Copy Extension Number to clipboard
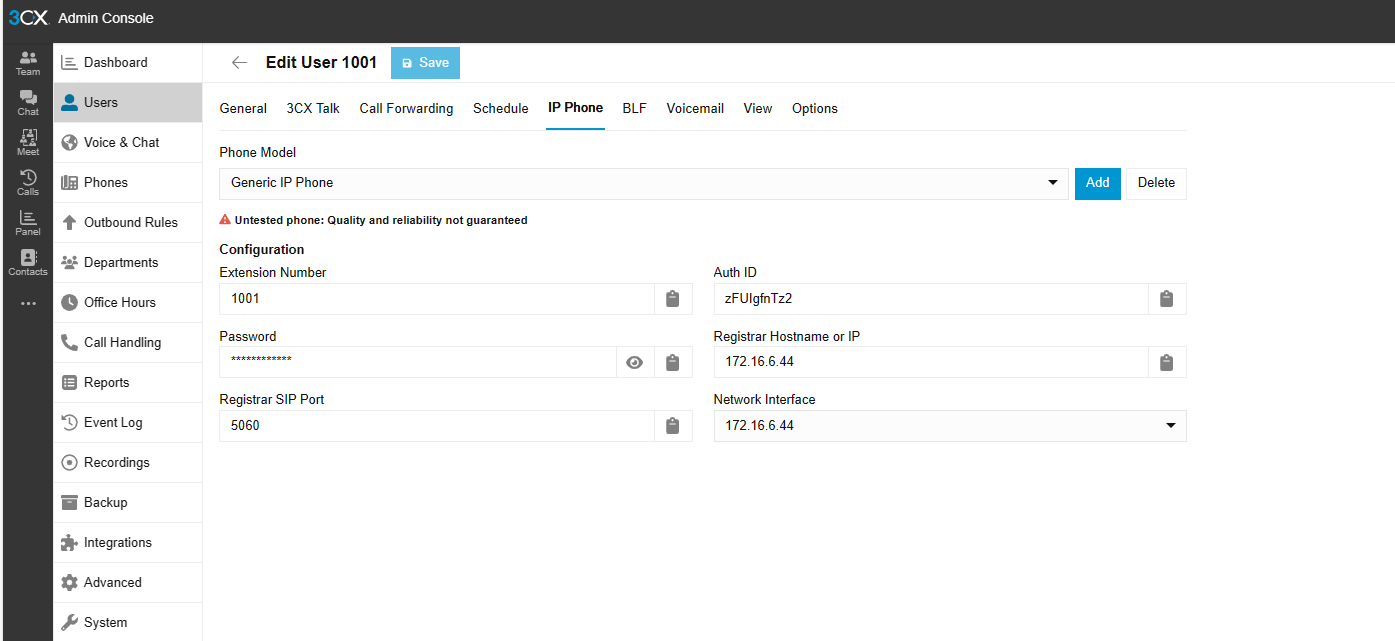Image resolution: width=1395 pixels, height=641 pixels. coord(673,299)
